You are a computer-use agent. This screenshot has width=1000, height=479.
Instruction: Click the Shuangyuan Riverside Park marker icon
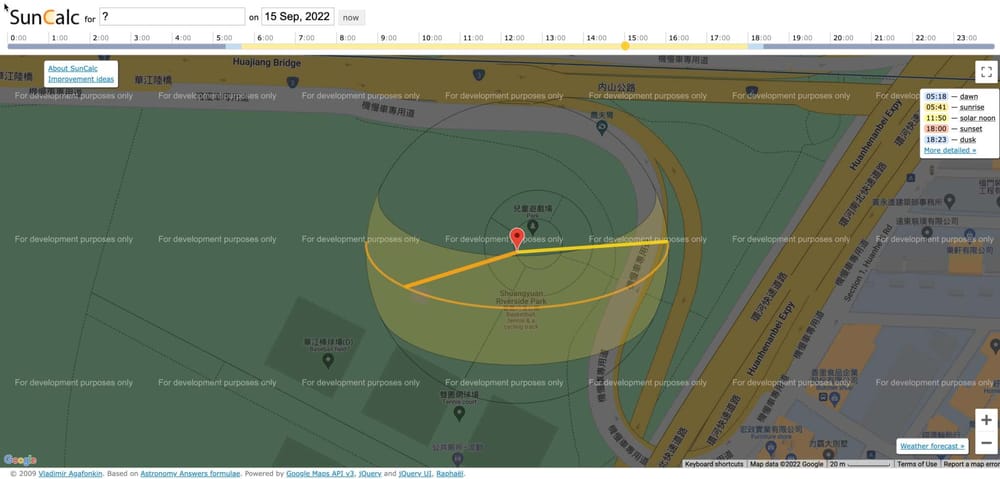(x=517, y=294)
